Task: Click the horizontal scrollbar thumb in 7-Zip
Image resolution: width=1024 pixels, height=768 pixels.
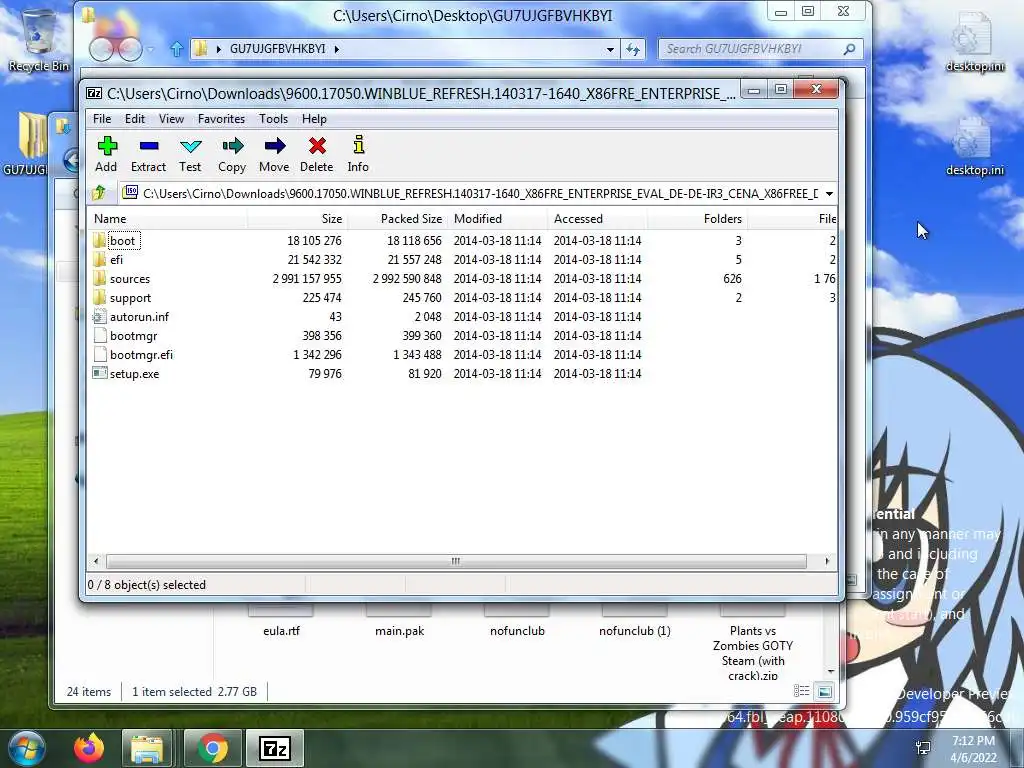Action: pyautogui.click(x=456, y=561)
